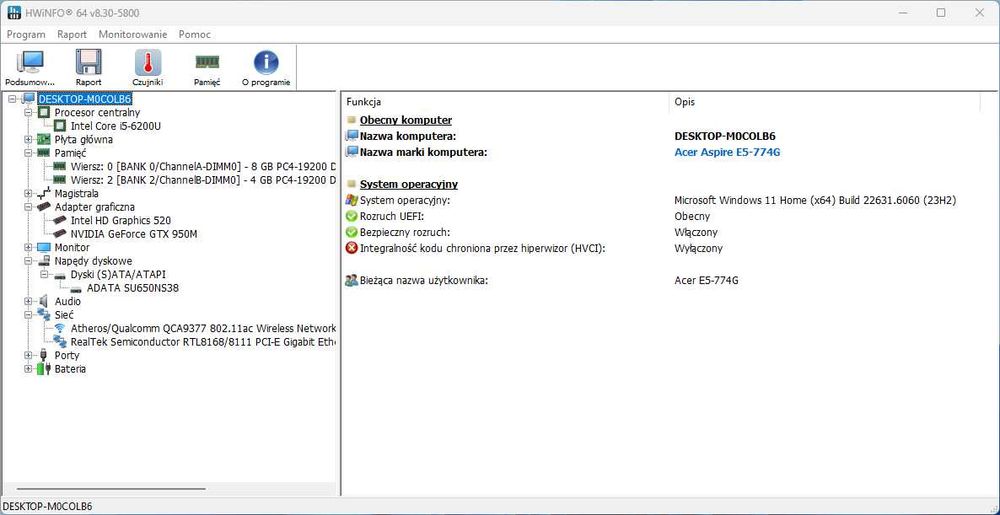Select the 4 GB PC4-19200 memory row

pos(203,180)
